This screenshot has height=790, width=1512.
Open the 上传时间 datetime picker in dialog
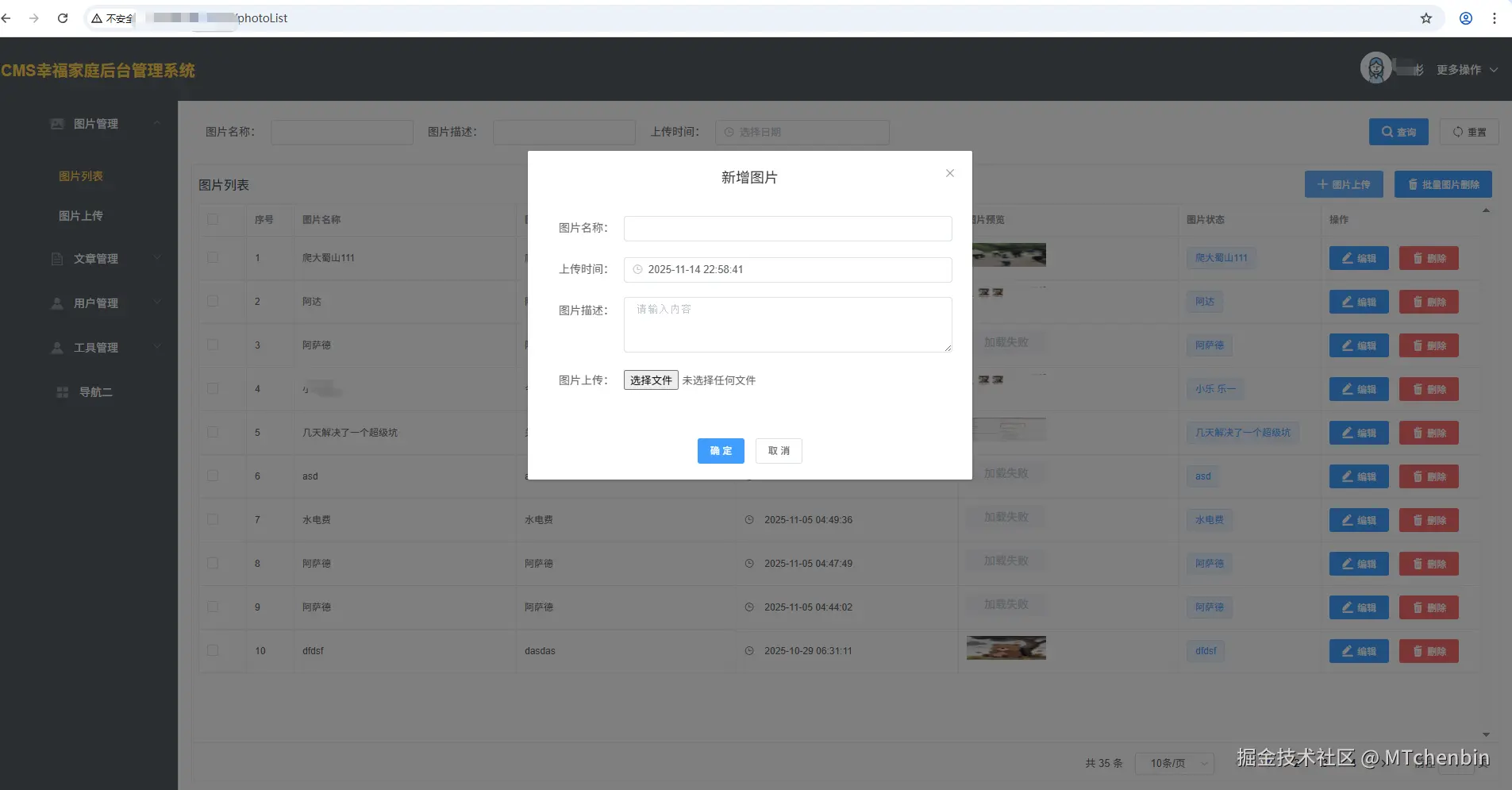tap(787, 270)
